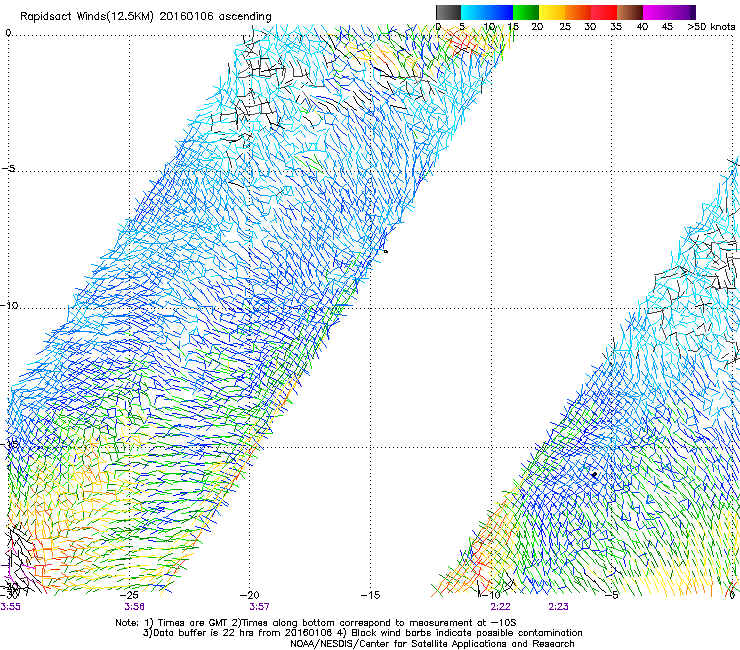Click the '2:22' time label

click(x=500, y=607)
